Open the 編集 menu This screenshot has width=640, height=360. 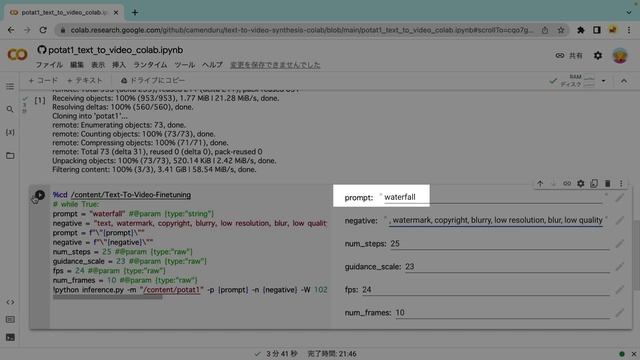(77, 65)
